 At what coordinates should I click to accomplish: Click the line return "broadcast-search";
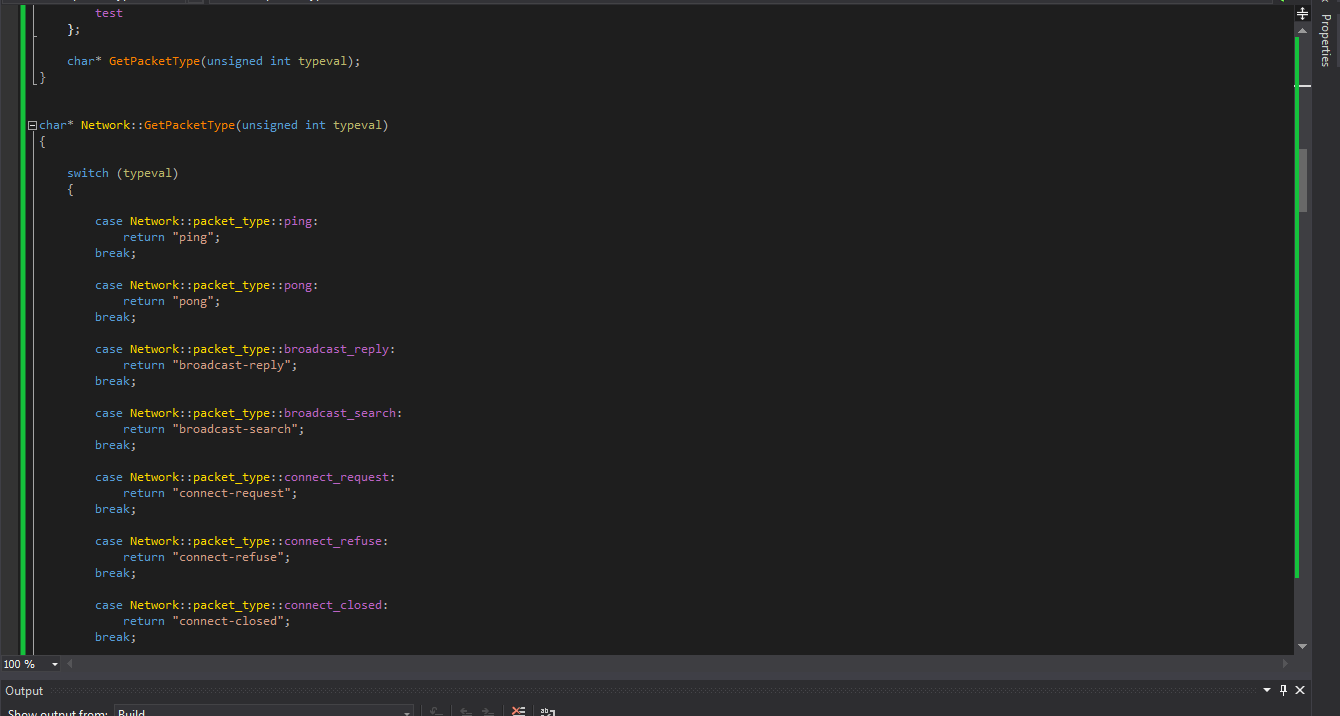[x=214, y=429]
